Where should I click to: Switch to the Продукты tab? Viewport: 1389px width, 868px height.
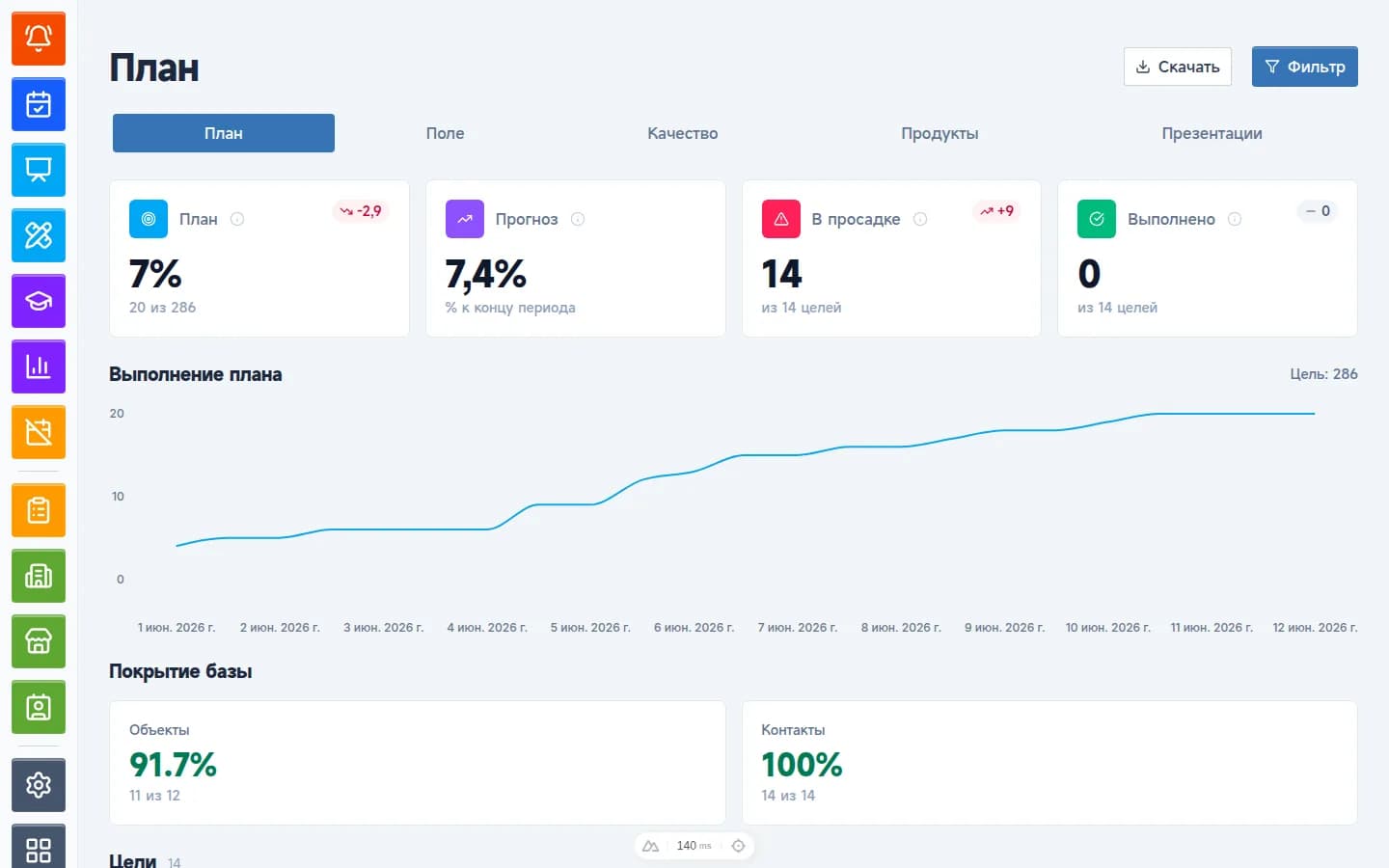pos(940,133)
